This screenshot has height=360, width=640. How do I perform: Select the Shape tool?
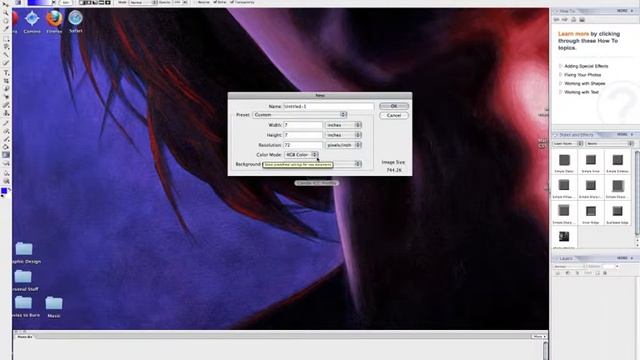pos(6,163)
